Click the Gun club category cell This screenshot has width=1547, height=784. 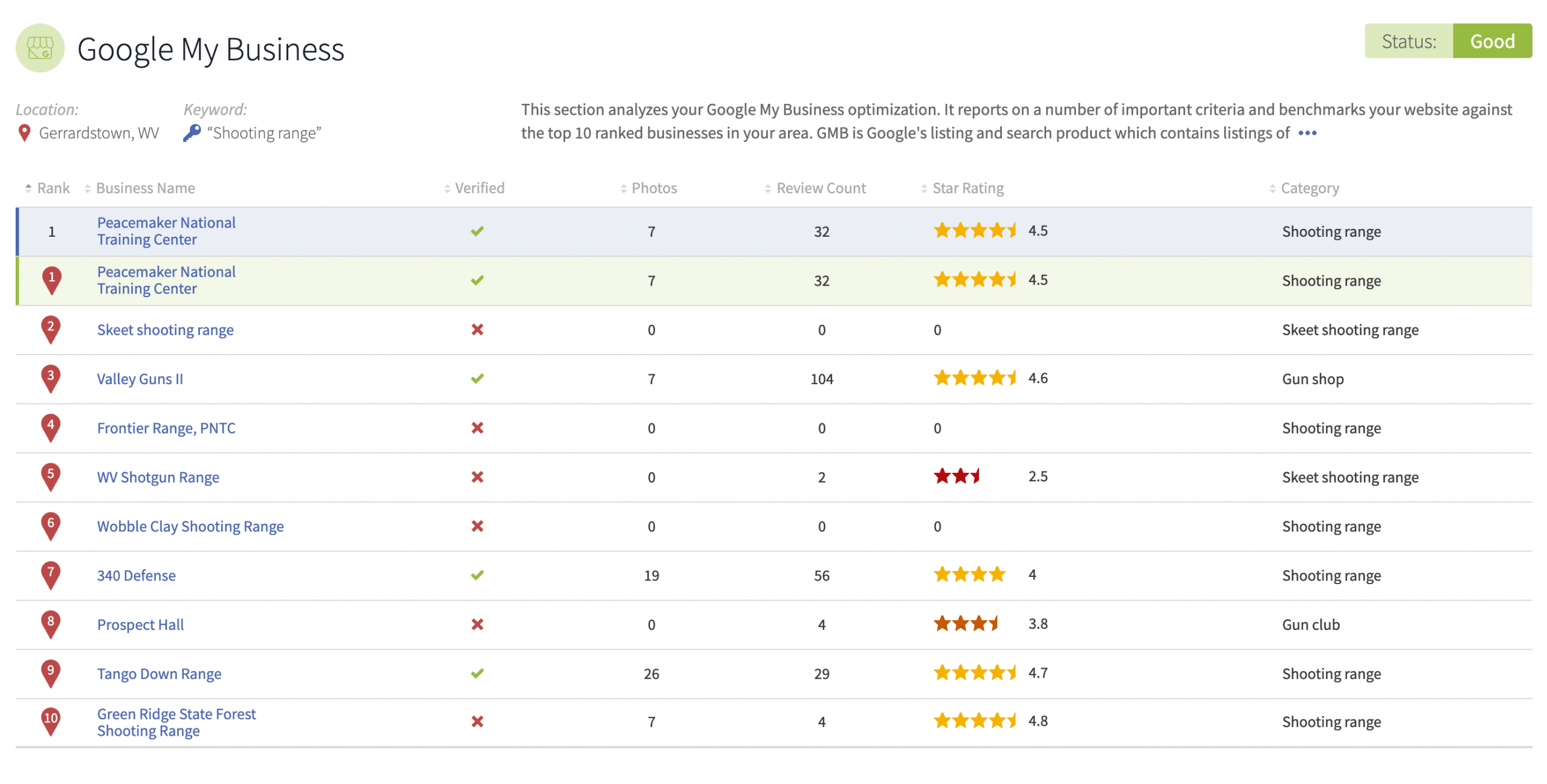[1311, 625]
